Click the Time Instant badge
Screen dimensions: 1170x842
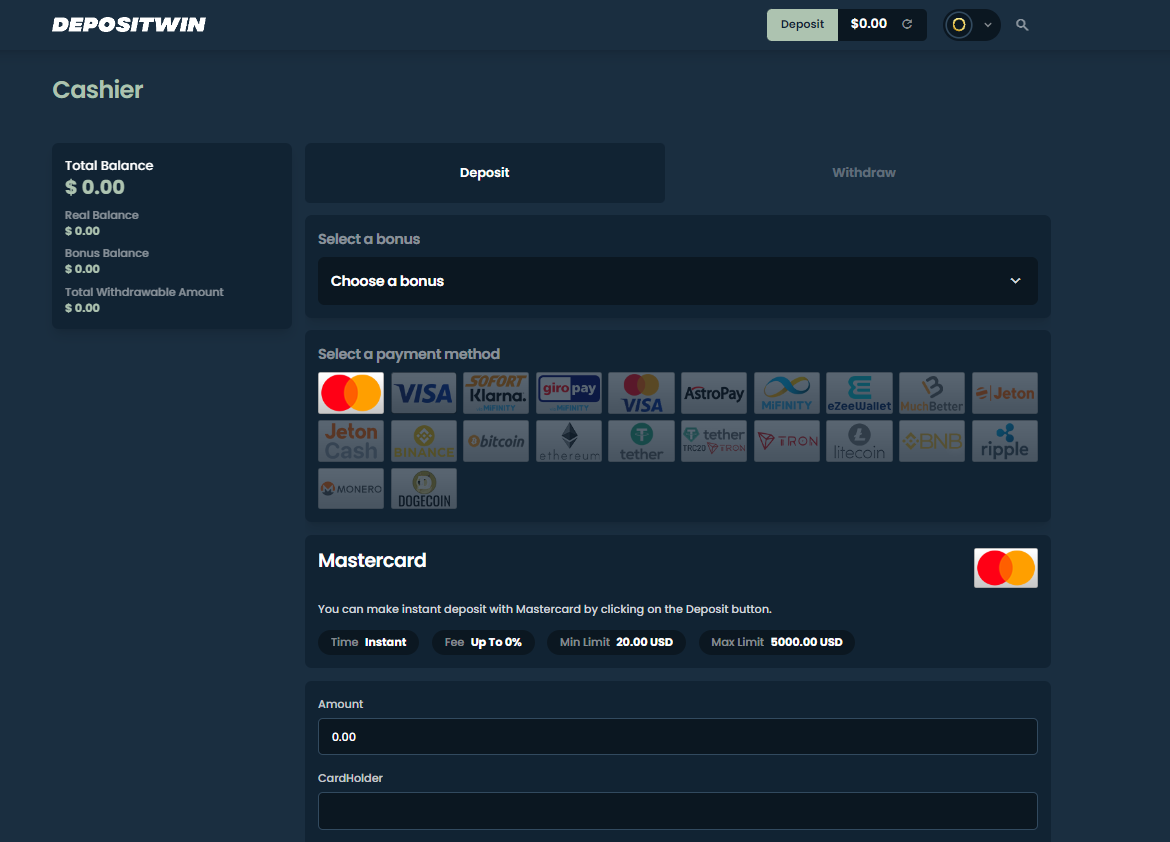369,642
